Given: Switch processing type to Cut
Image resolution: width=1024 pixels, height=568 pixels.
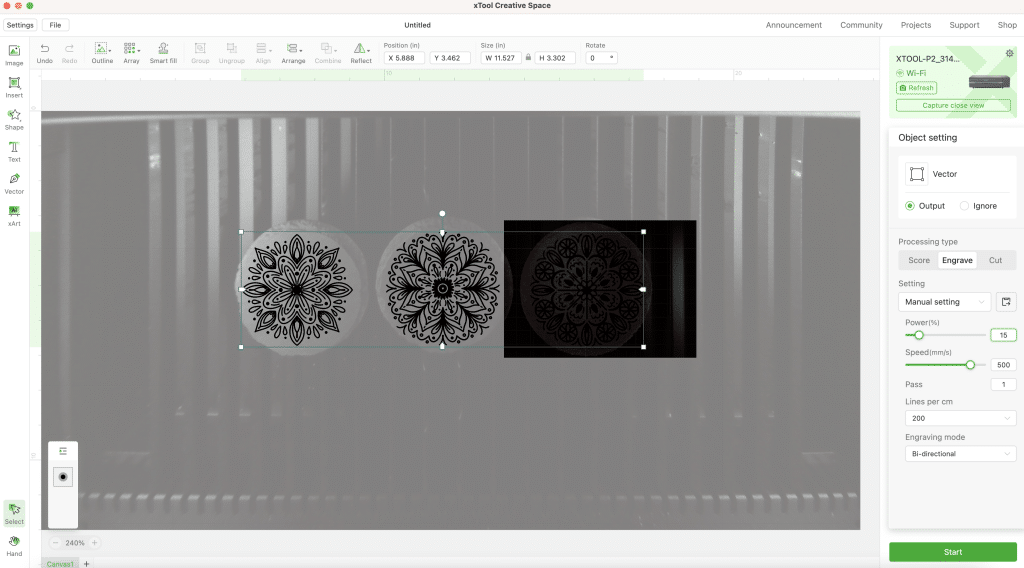Looking at the screenshot, I should (x=995, y=260).
